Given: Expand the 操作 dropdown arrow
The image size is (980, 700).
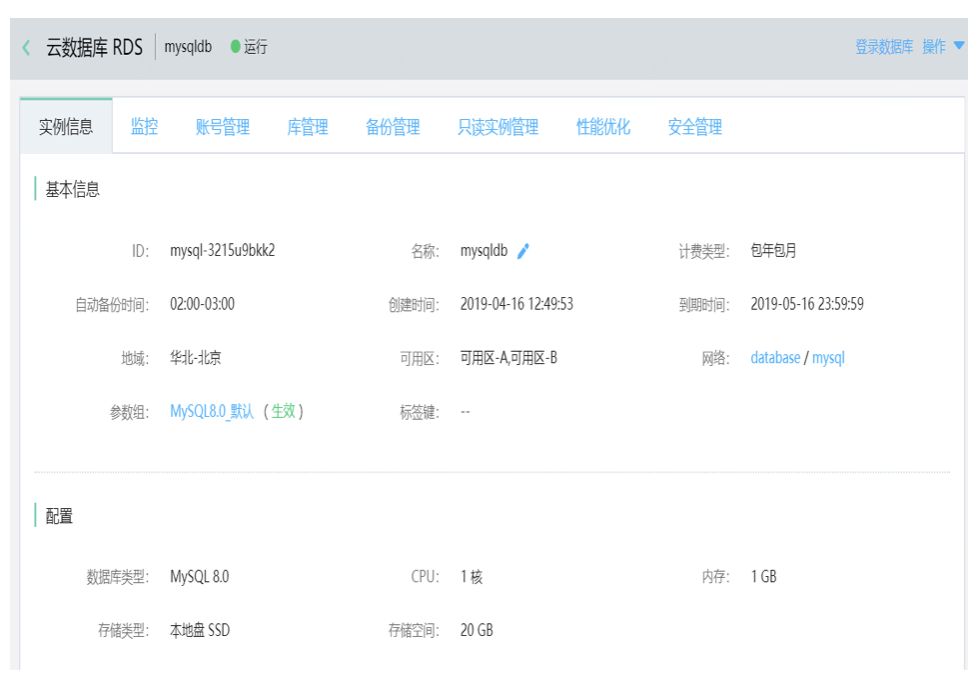Looking at the screenshot, I should [x=959, y=46].
